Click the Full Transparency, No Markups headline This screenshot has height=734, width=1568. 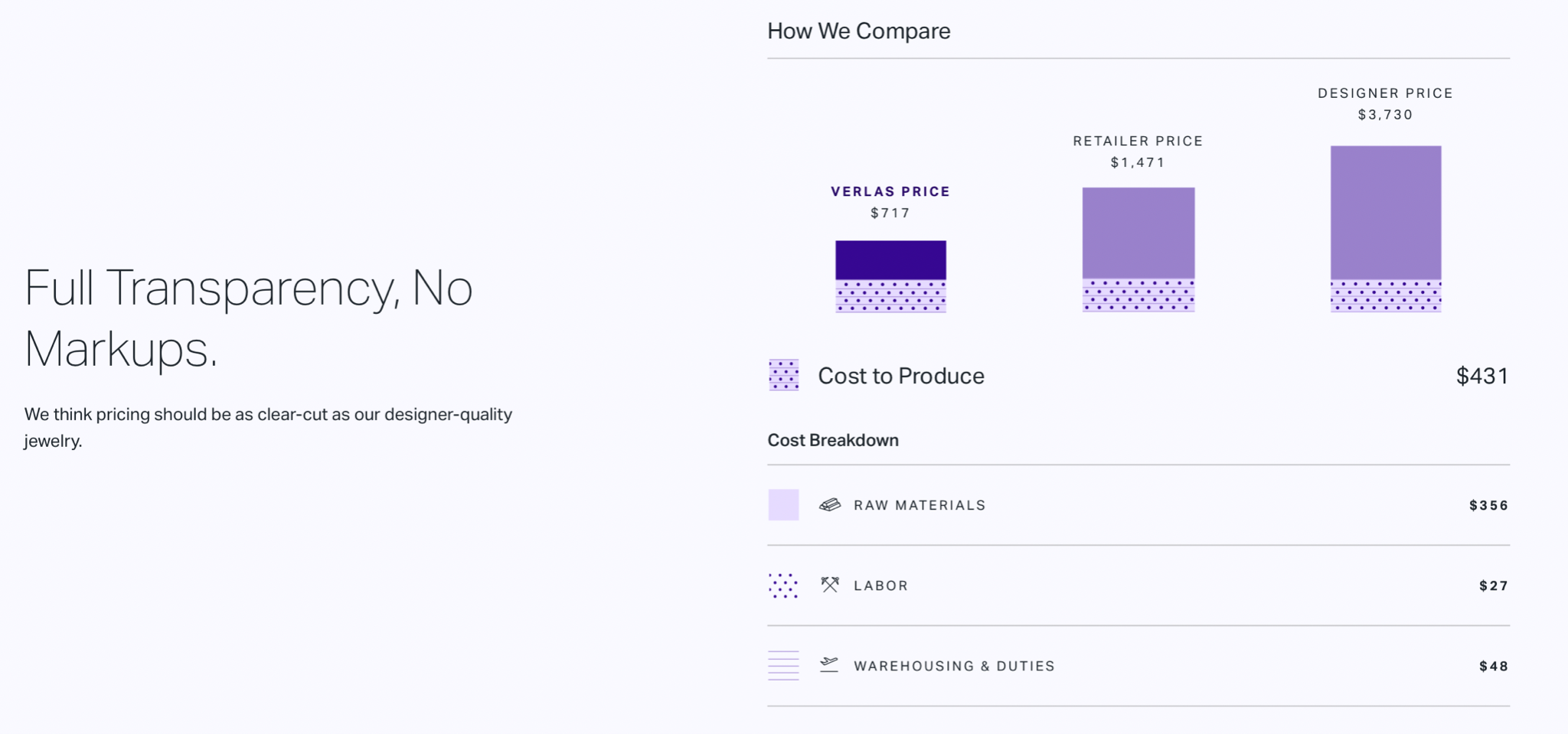point(249,318)
